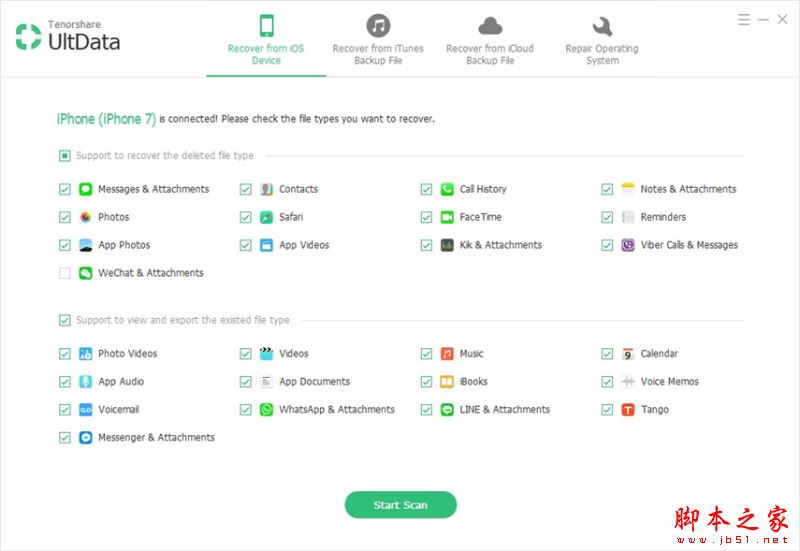Click the LINE icon
Screen dimensions: 800x551
point(447,410)
